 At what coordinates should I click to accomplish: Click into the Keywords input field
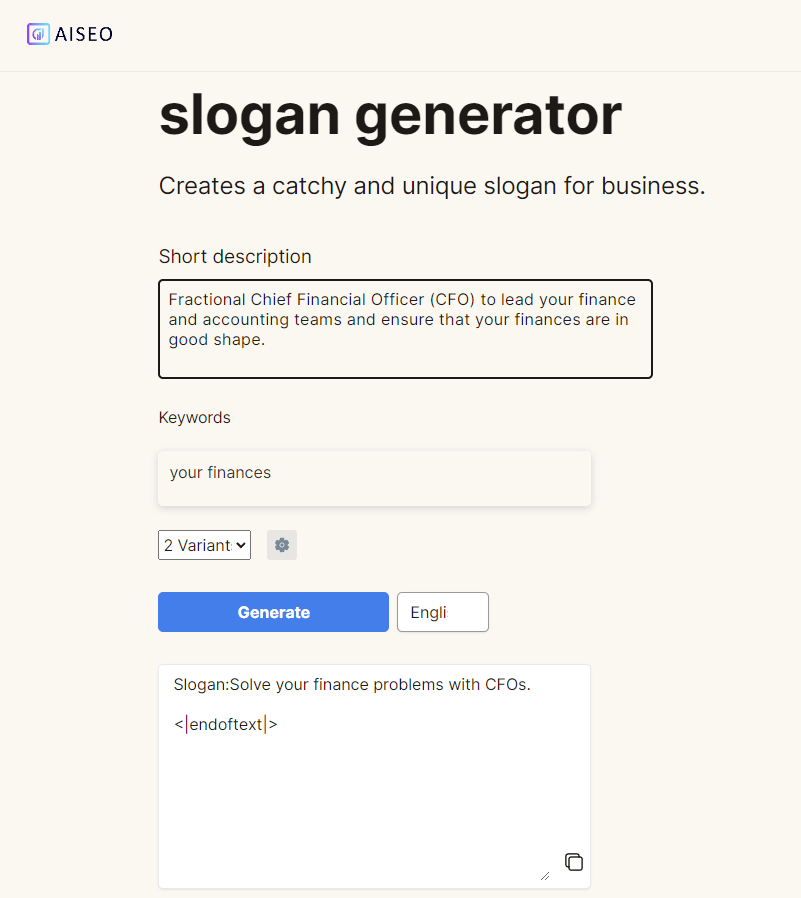pos(374,478)
